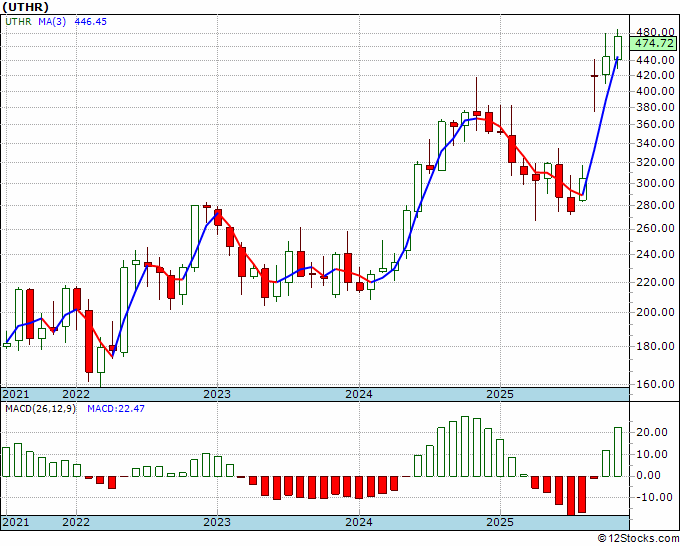The width and height of the screenshot is (680, 546).
Task: Click the 240.00 price axis label
Action: click(x=655, y=255)
